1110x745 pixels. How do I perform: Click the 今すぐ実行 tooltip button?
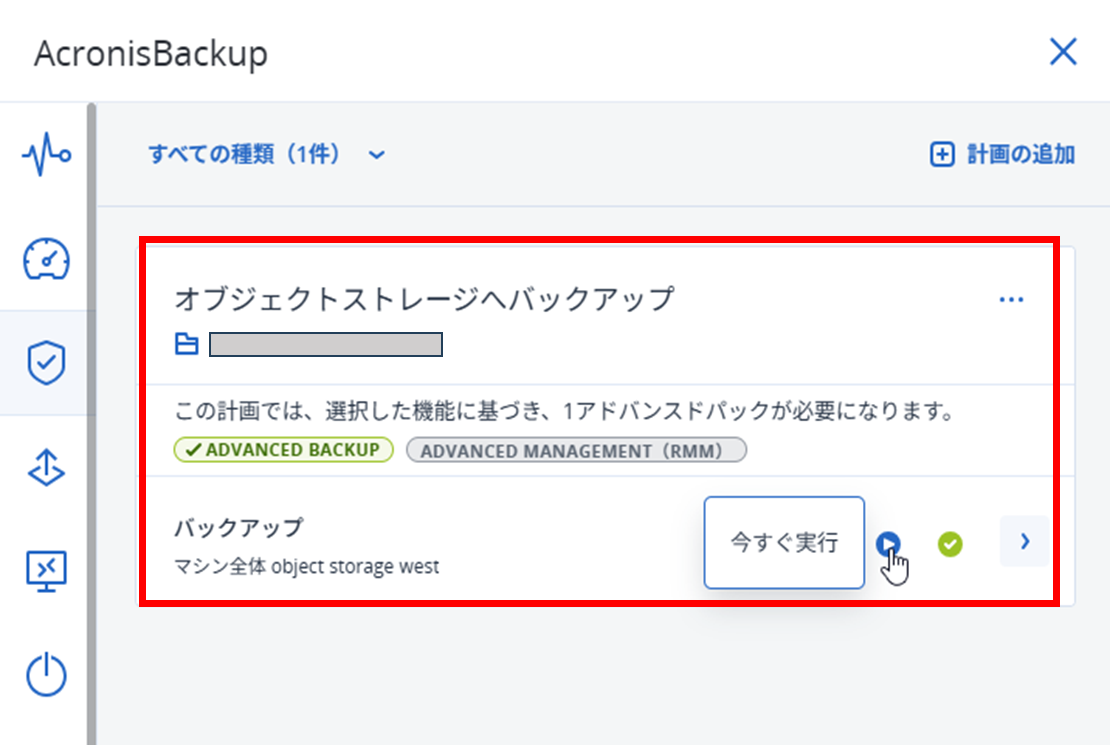[784, 543]
